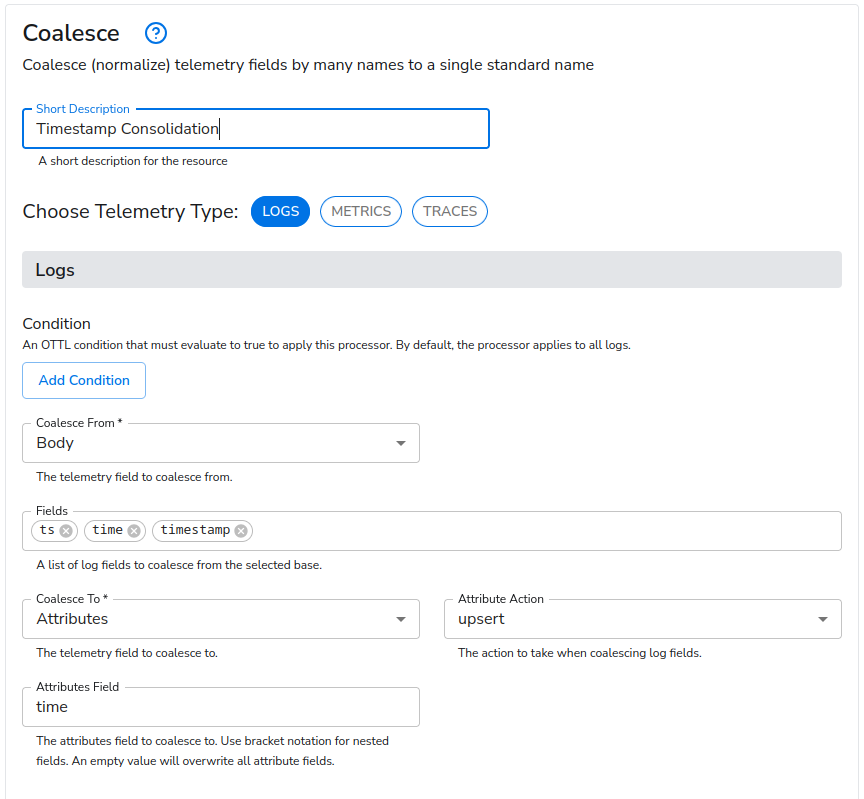The image size is (864, 799).
Task: Click the Add Condition button
Action: click(84, 380)
